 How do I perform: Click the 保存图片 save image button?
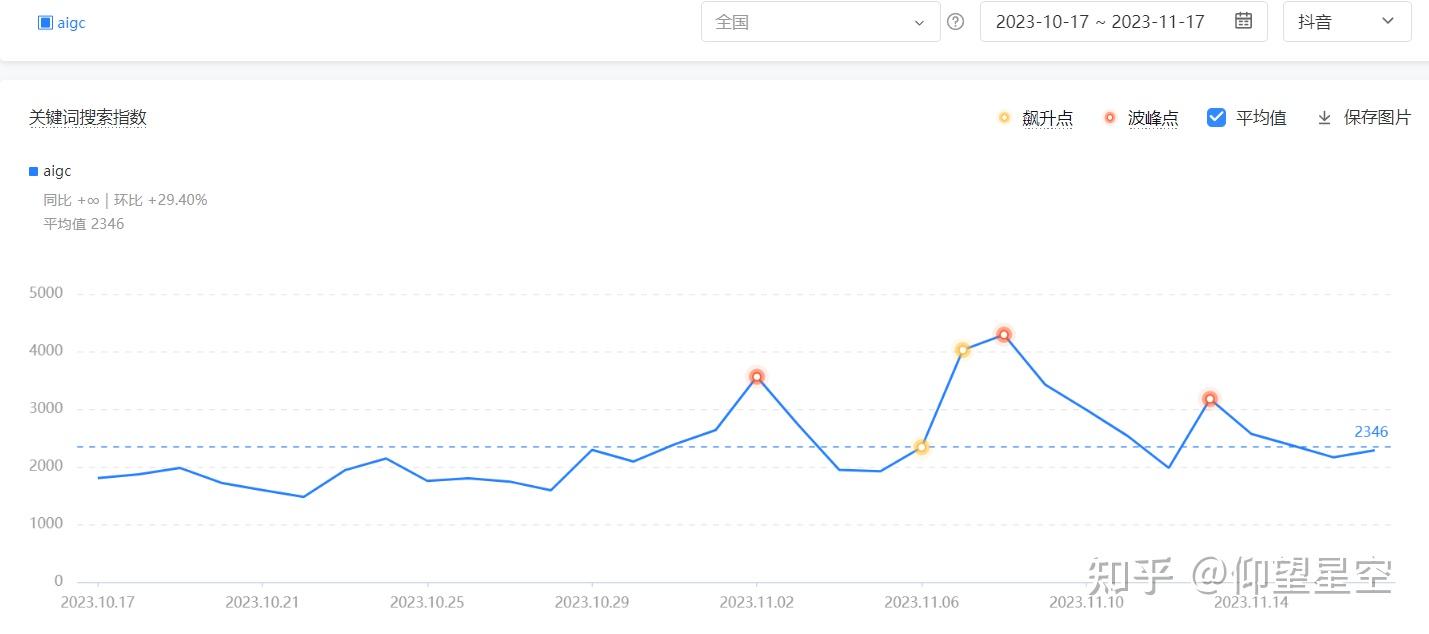(x=1376, y=118)
